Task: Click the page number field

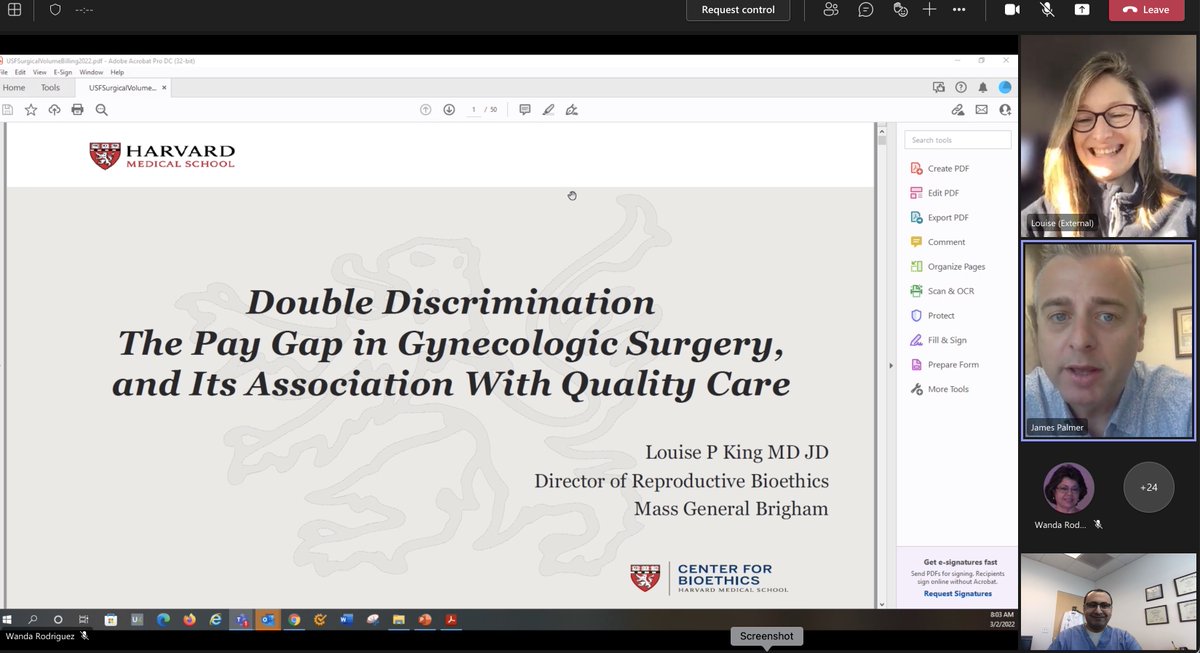Action: tap(474, 110)
